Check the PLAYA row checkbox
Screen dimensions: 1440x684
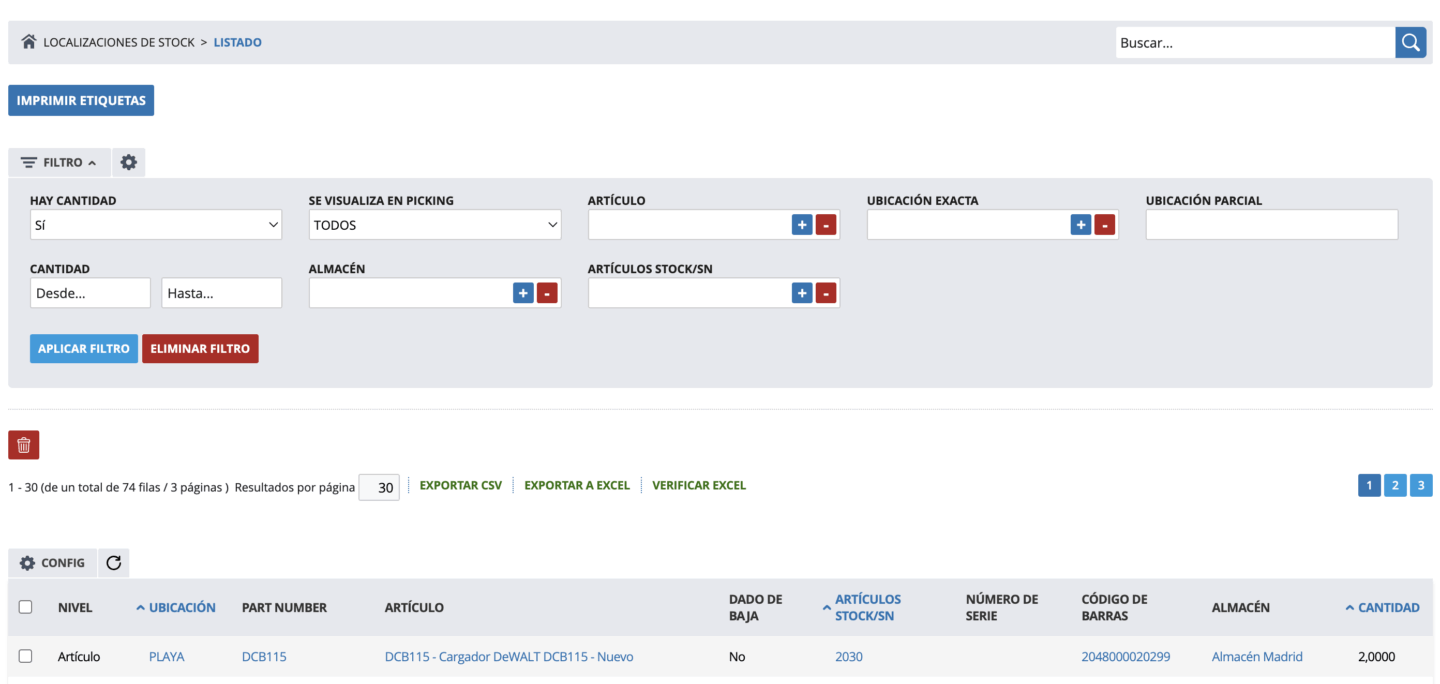(26, 656)
